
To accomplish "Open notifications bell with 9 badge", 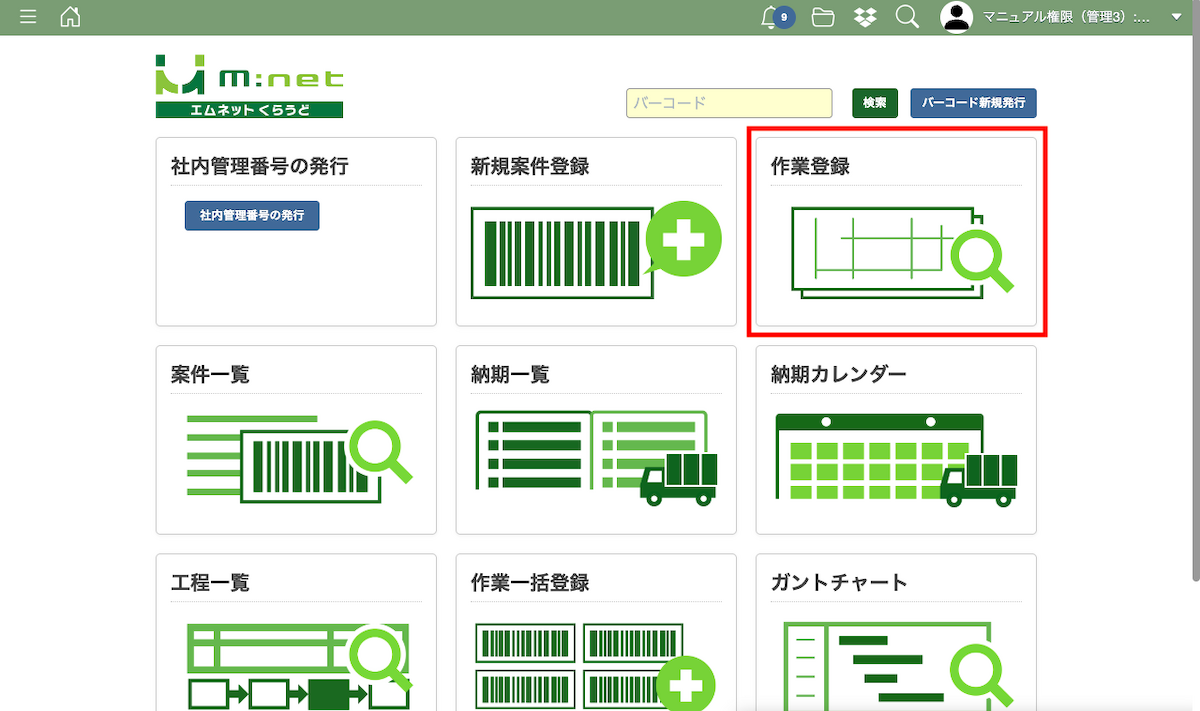I will pos(772,17).
